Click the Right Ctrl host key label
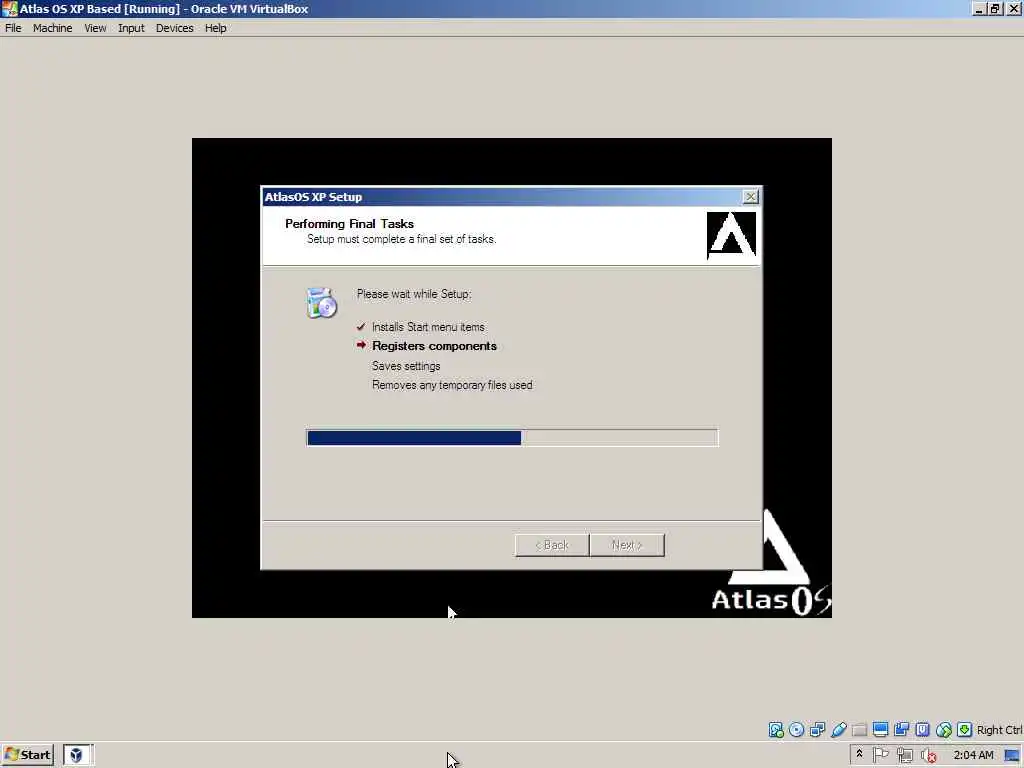 (x=1000, y=730)
